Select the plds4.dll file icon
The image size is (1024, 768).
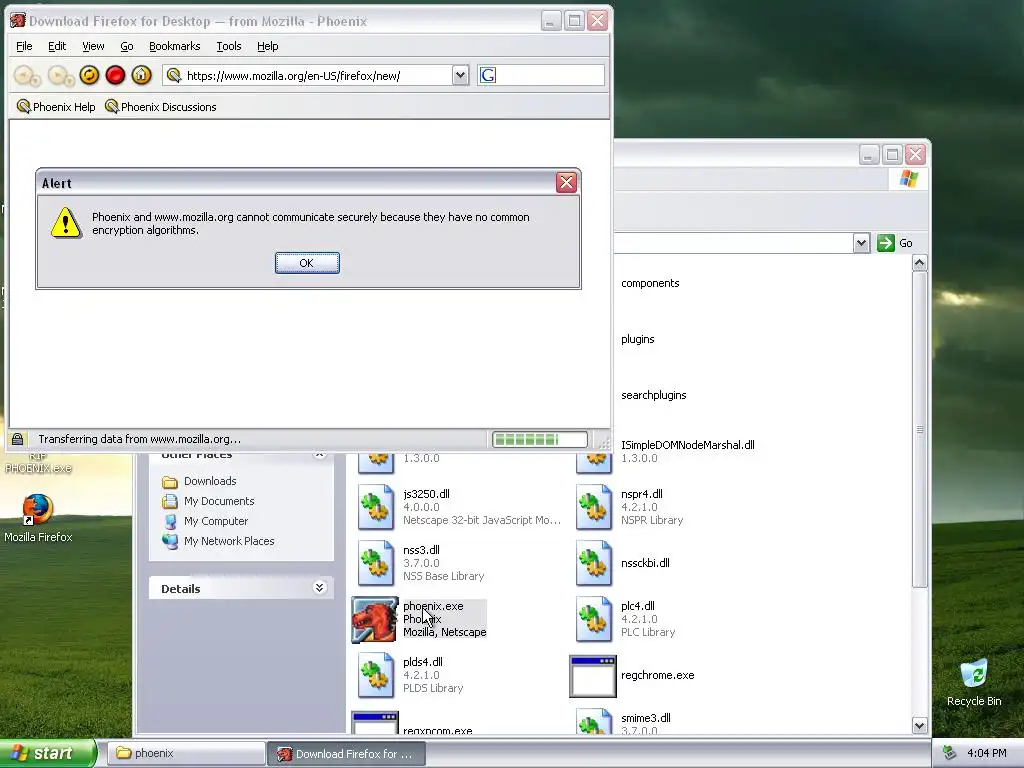coord(376,675)
